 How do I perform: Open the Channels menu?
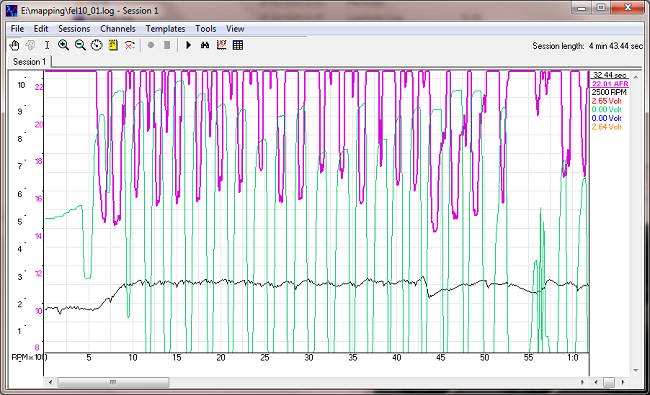[118, 29]
